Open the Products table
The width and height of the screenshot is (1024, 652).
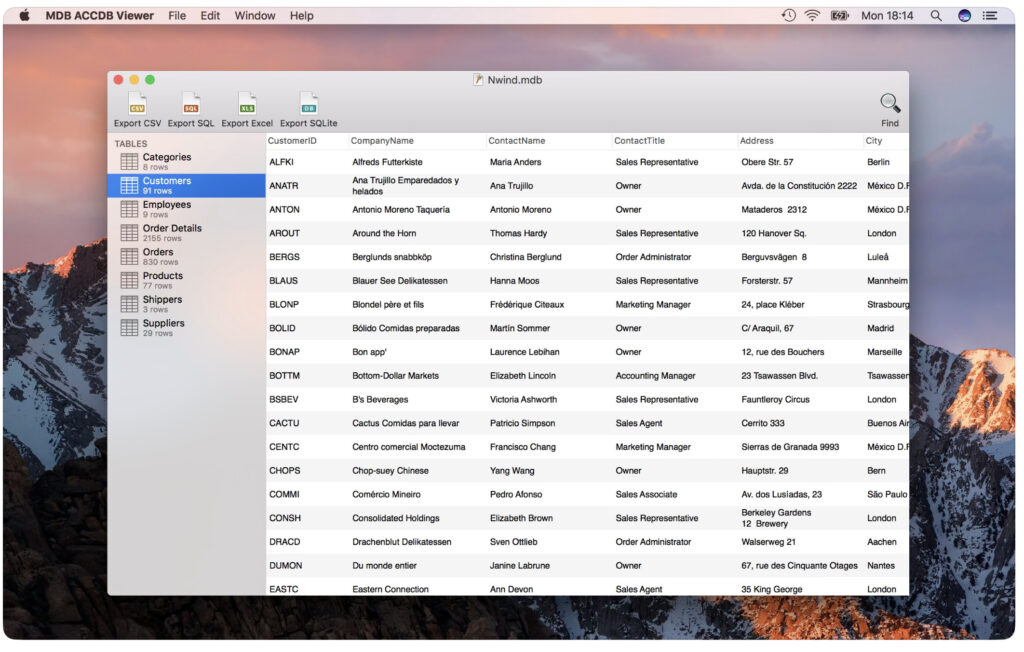162,280
